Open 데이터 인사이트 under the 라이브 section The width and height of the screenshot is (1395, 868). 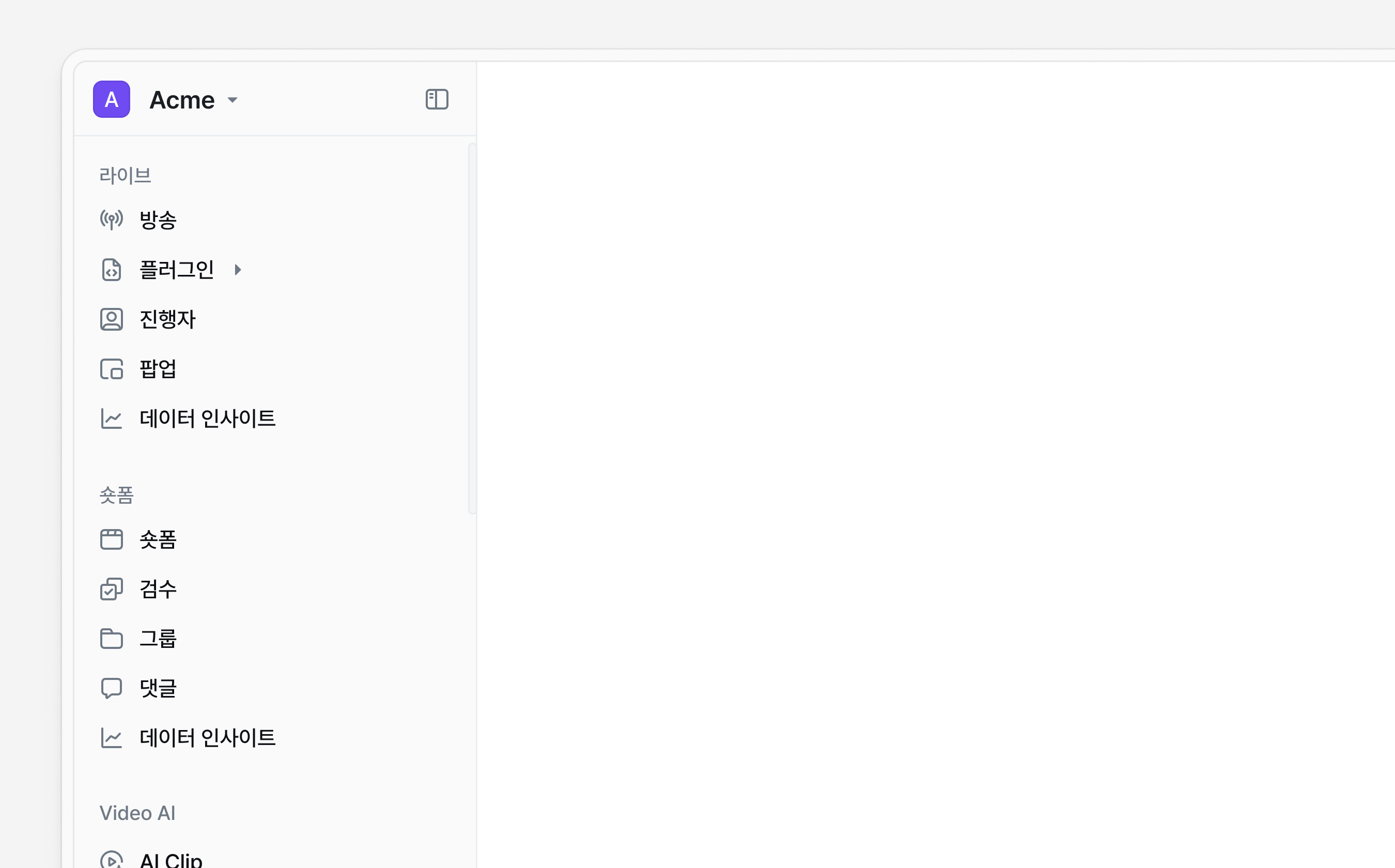207,419
